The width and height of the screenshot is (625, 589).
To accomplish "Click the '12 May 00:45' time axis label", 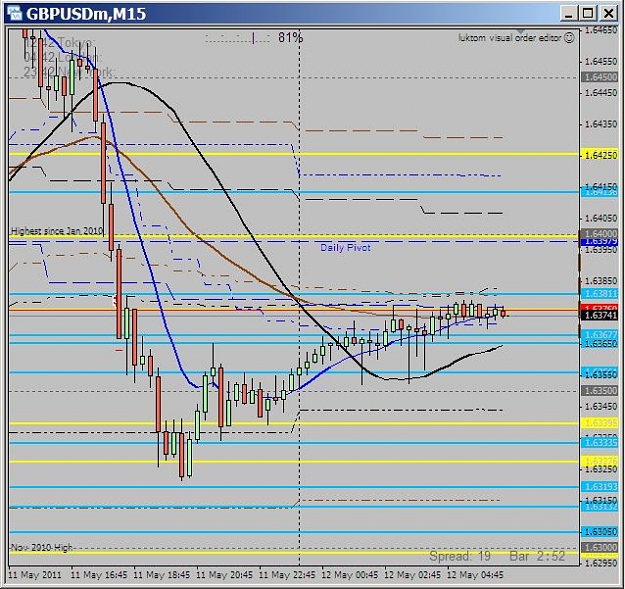I will [350, 575].
